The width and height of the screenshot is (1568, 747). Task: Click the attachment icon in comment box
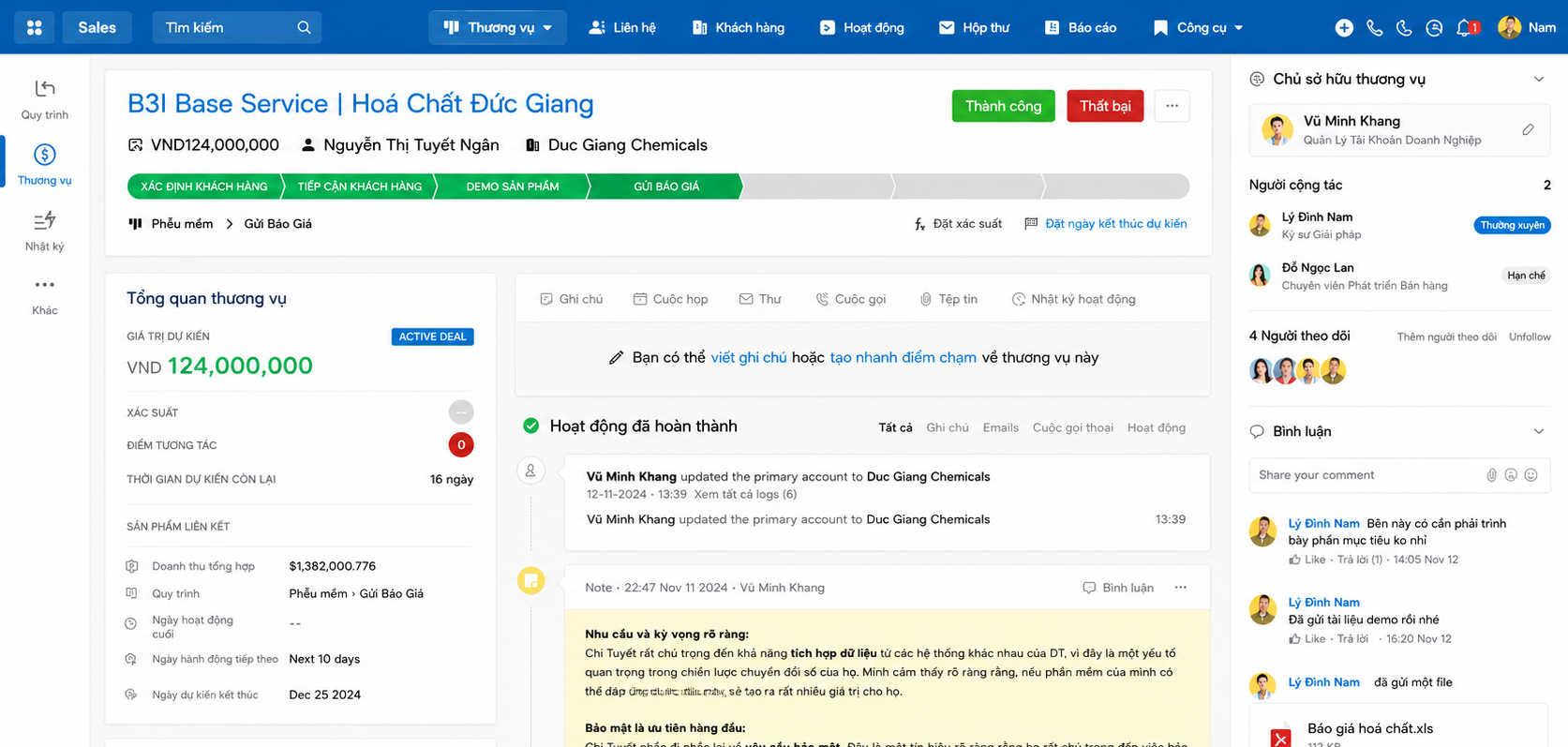coord(1491,475)
